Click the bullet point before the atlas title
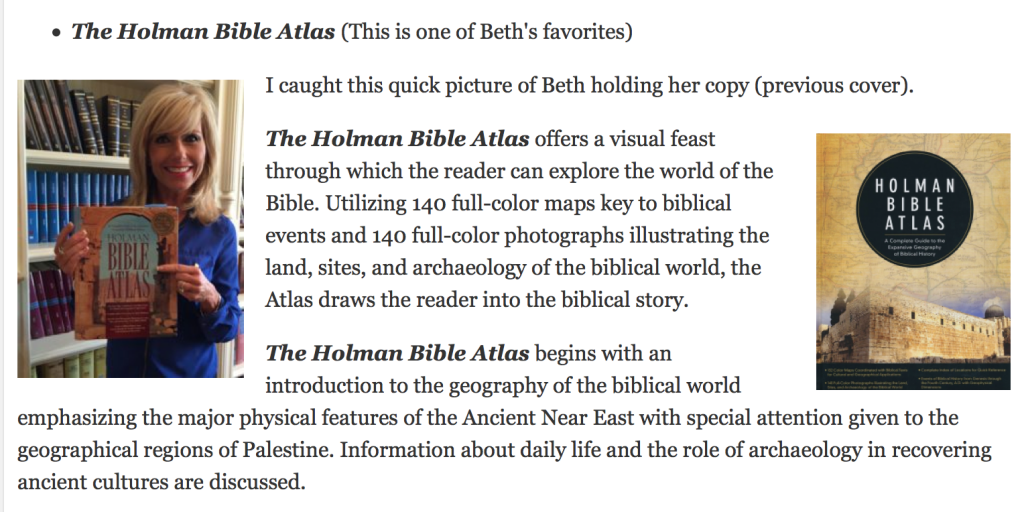Image resolution: width=1024 pixels, height=512 pixels. coord(57,33)
